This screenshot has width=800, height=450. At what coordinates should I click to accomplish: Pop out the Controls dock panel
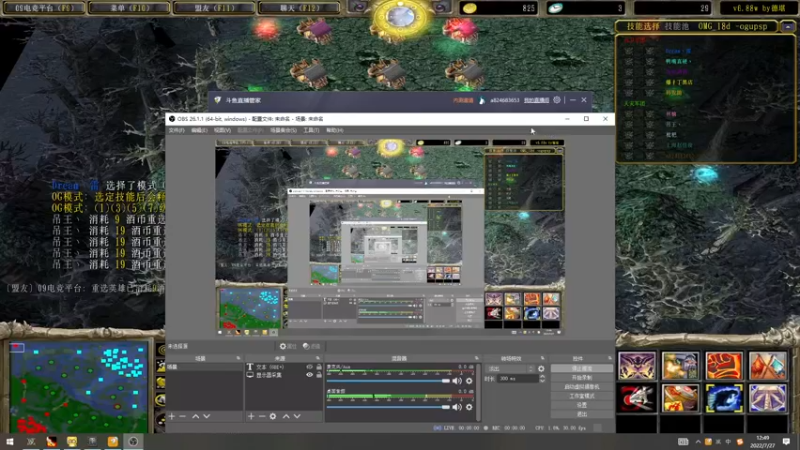coord(609,358)
